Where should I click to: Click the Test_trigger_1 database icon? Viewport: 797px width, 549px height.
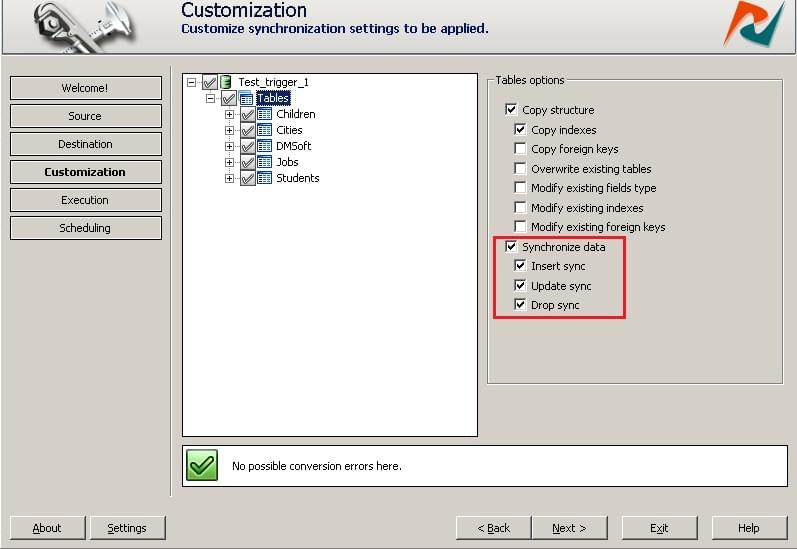point(226,82)
